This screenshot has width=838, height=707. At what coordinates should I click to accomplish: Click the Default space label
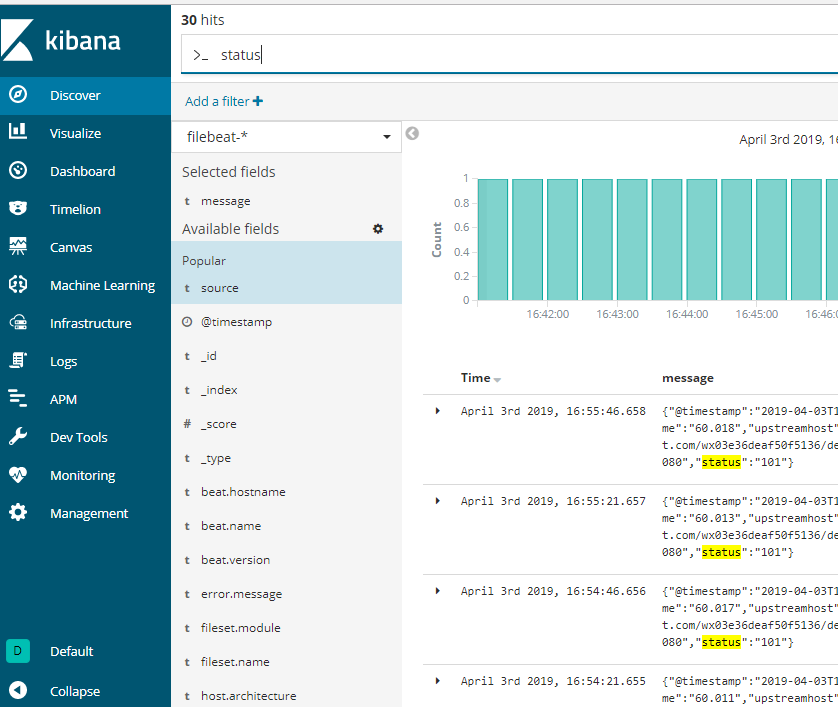72,651
